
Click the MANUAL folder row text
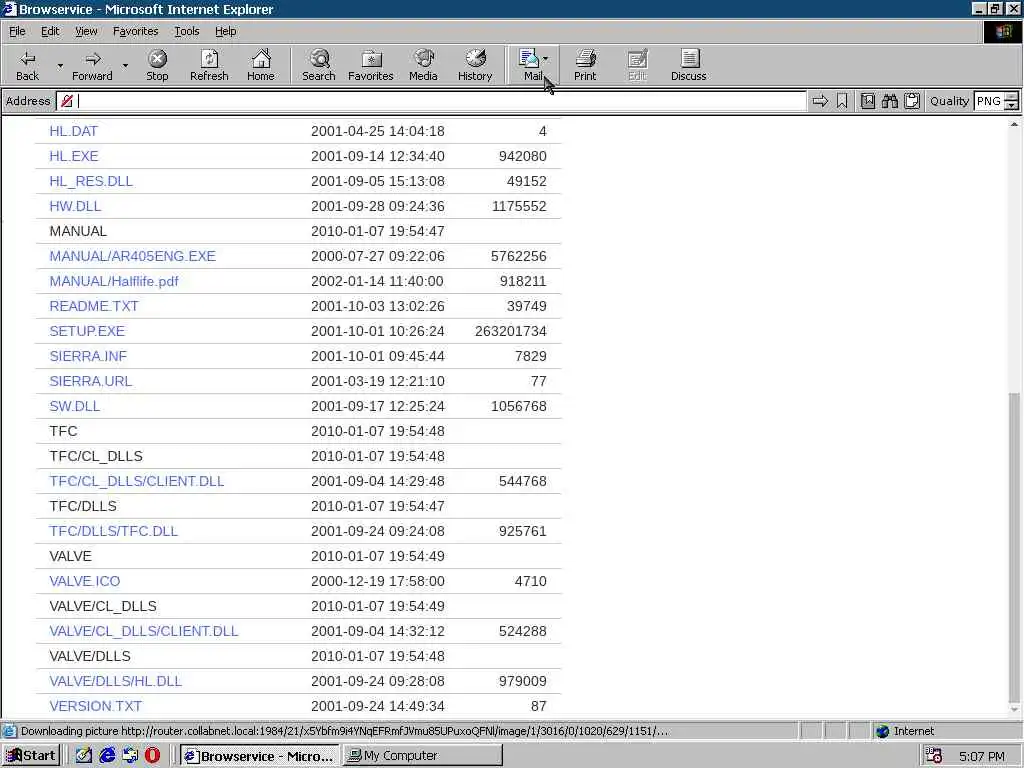pyautogui.click(x=78, y=231)
